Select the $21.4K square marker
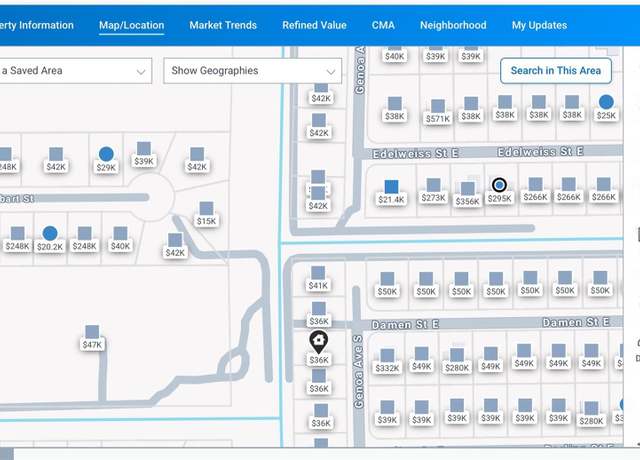This screenshot has height=460, width=640. tap(391, 187)
